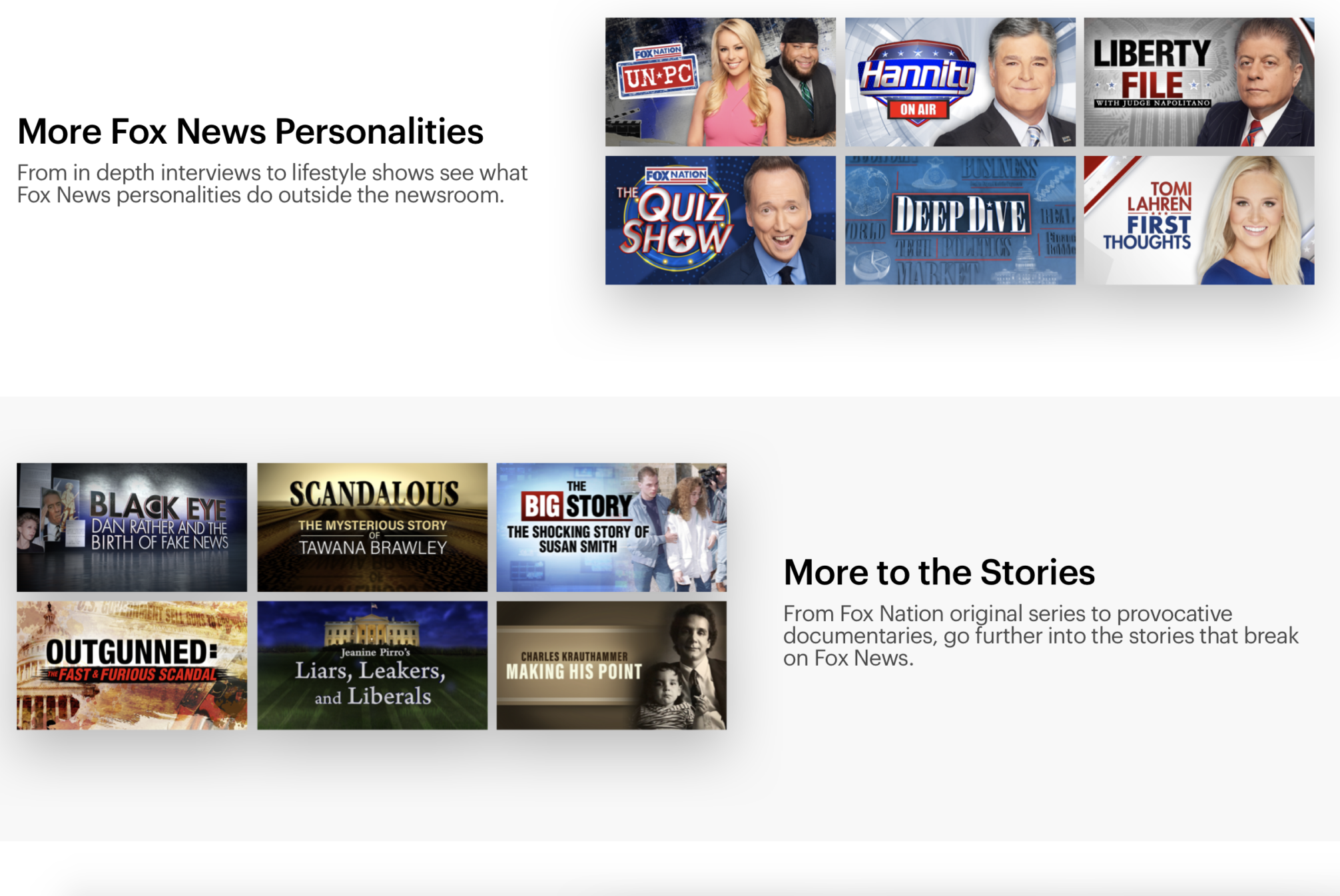Image resolution: width=1340 pixels, height=896 pixels.
Task: Click the On Air badge on Hannity tile
Action: [918, 109]
